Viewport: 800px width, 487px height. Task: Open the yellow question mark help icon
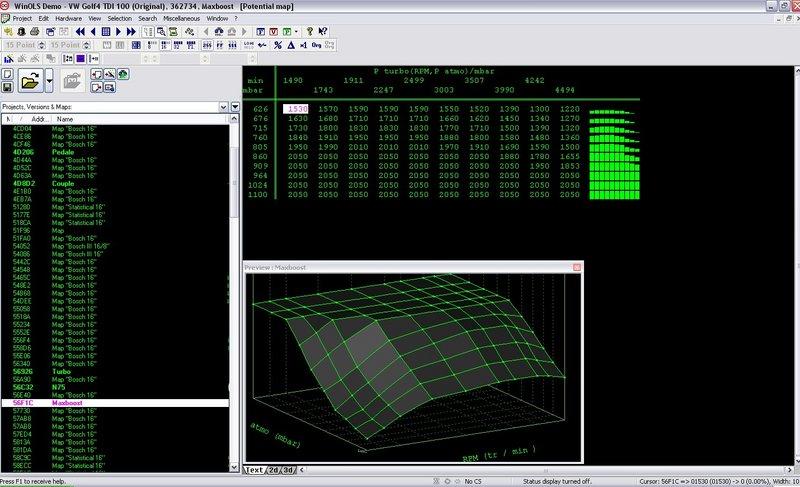[x=310, y=32]
